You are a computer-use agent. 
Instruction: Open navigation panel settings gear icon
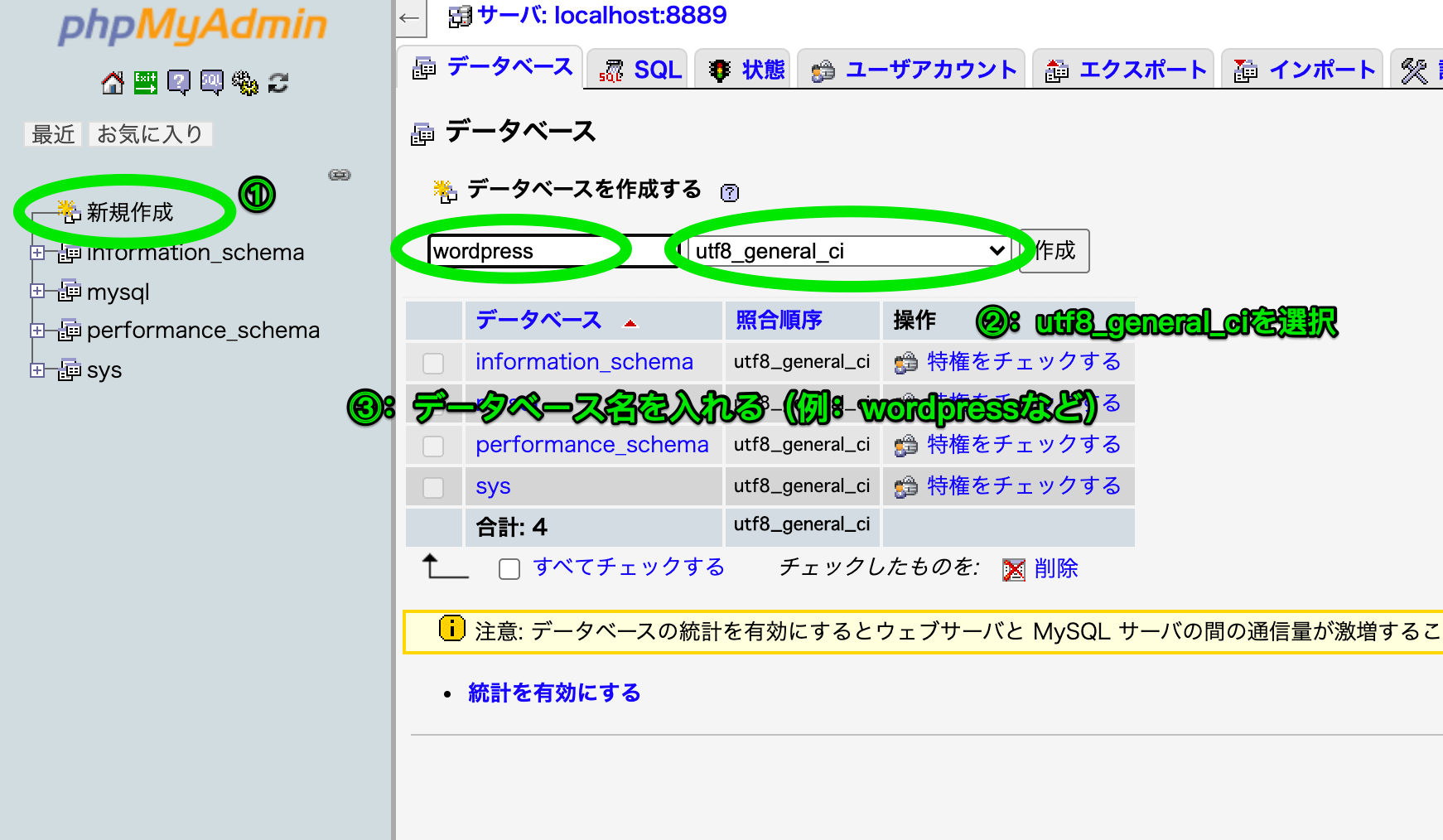click(x=245, y=83)
